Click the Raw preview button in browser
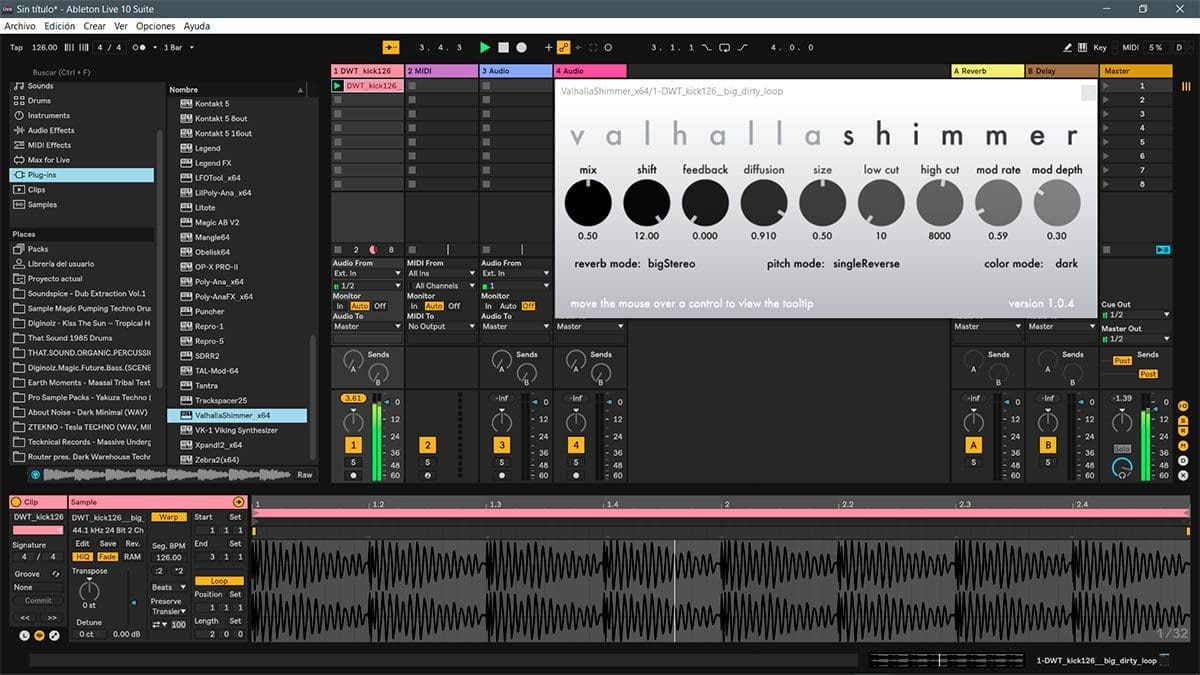Viewport: 1200px width, 675px height. (x=304, y=475)
